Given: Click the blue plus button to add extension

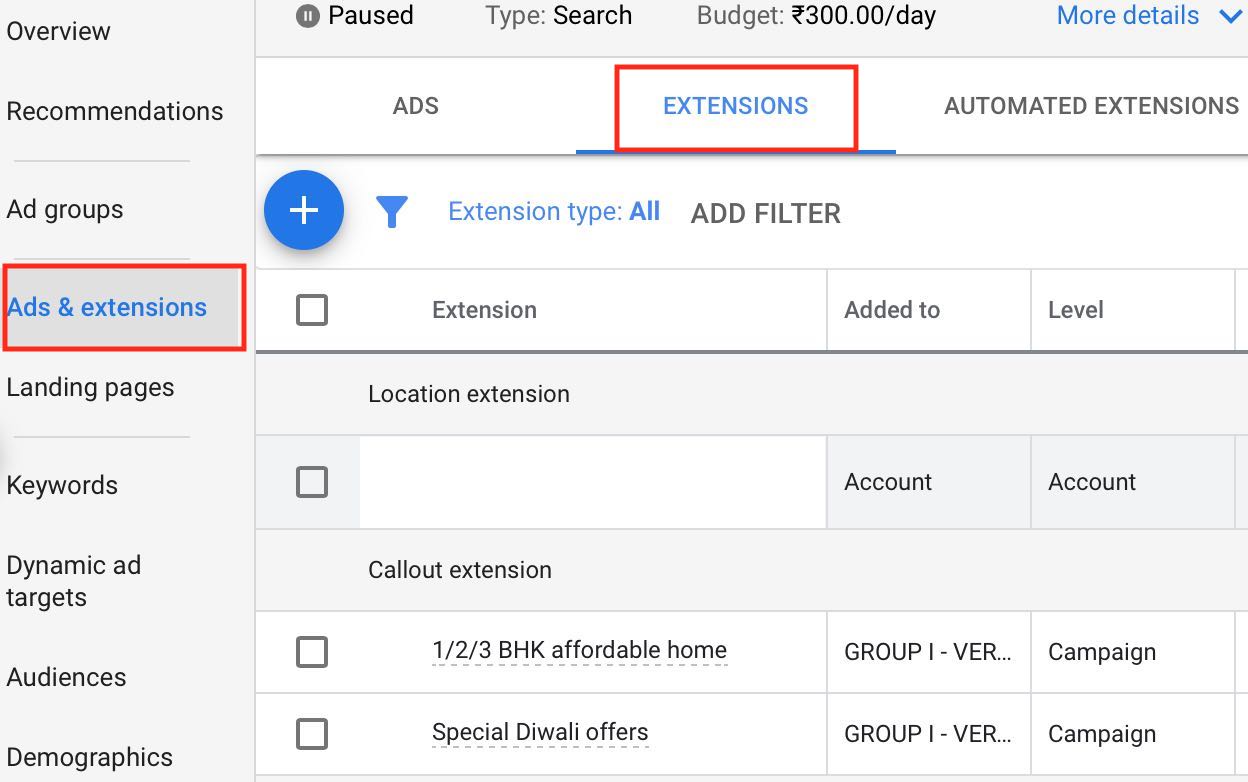Looking at the screenshot, I should tap(304, 210).
